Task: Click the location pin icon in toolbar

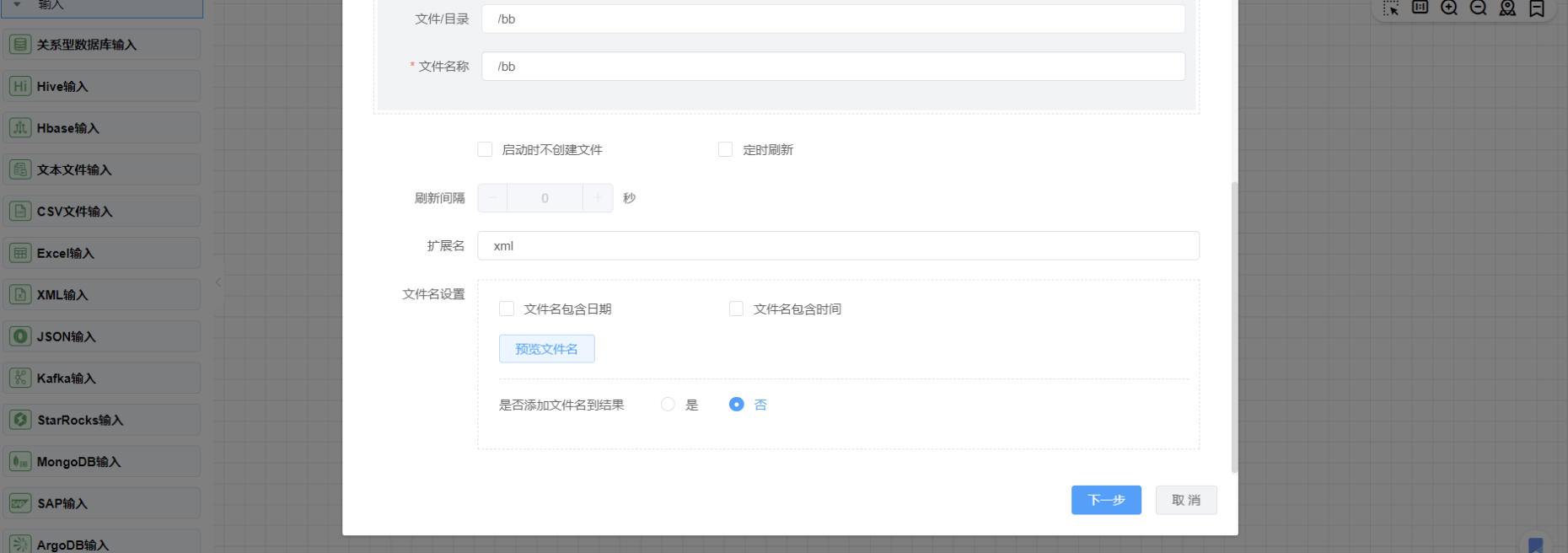Action: pos(1507,8)
